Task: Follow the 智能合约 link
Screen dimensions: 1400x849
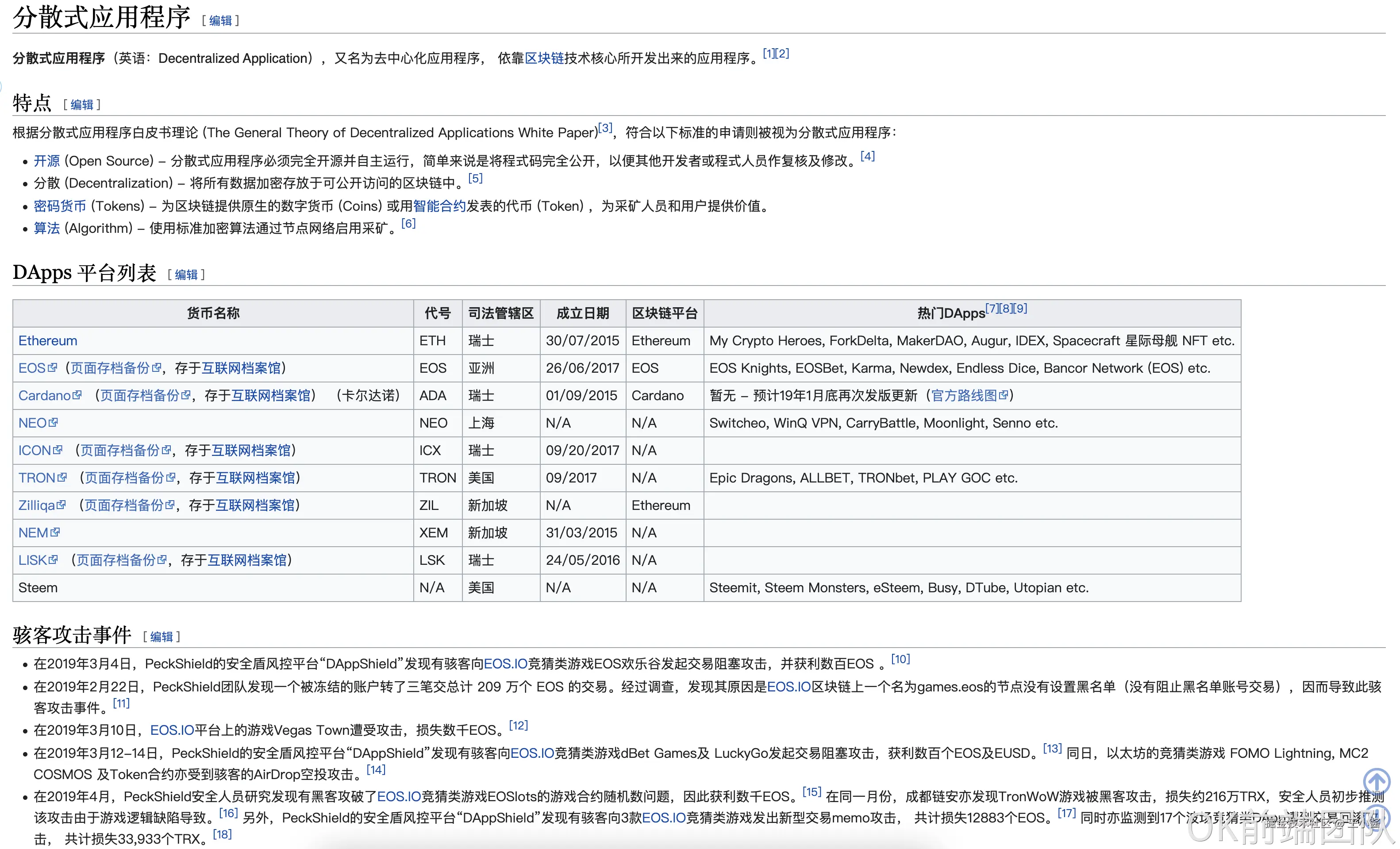Action: point(439,206)
